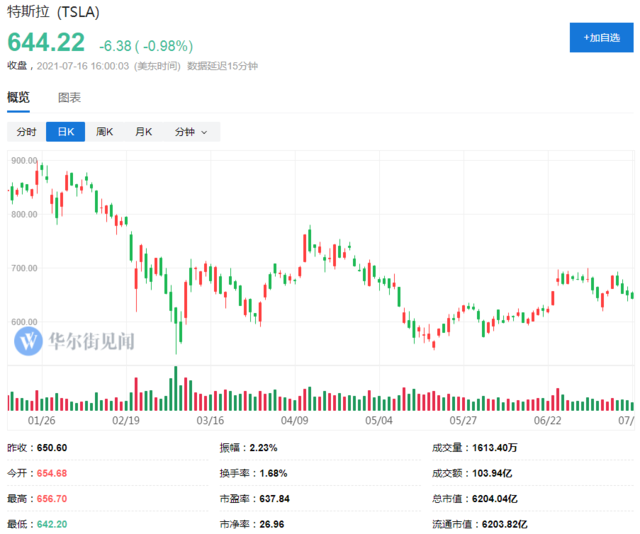Screen dimensions: 640x534
Task: Click the 华尔街见闻 watermark logo icon
Action: click(x=28, y=341)
